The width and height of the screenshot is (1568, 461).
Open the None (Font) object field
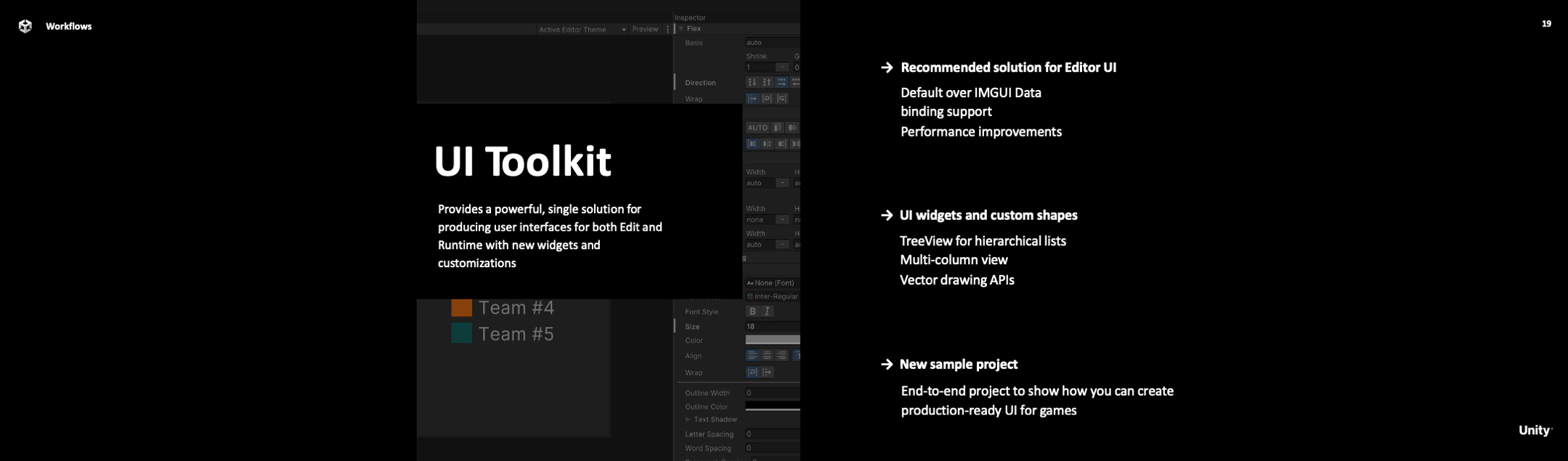(772, 282)
